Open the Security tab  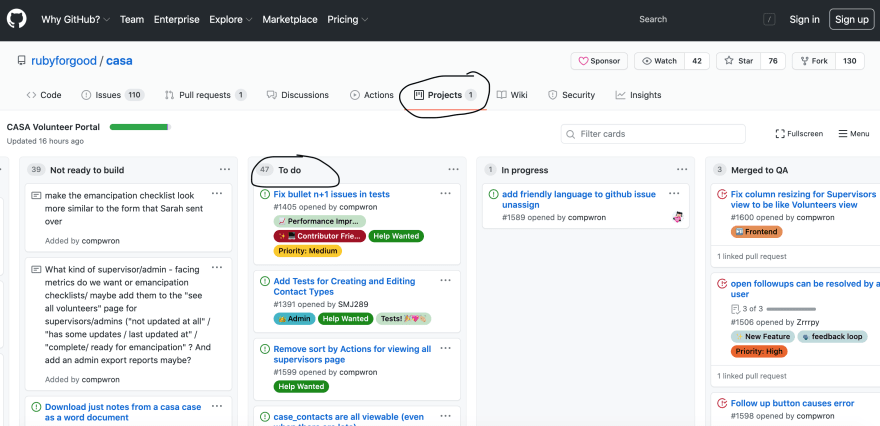pyautogui.click(x=571, y=95)
